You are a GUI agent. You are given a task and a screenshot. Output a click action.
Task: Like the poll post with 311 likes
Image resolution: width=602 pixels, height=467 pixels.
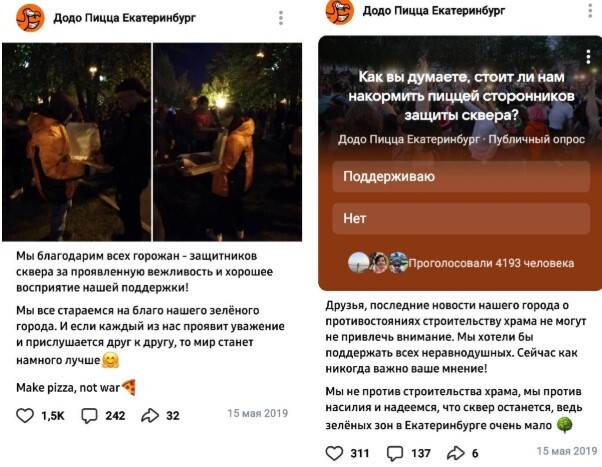point(334,453)
